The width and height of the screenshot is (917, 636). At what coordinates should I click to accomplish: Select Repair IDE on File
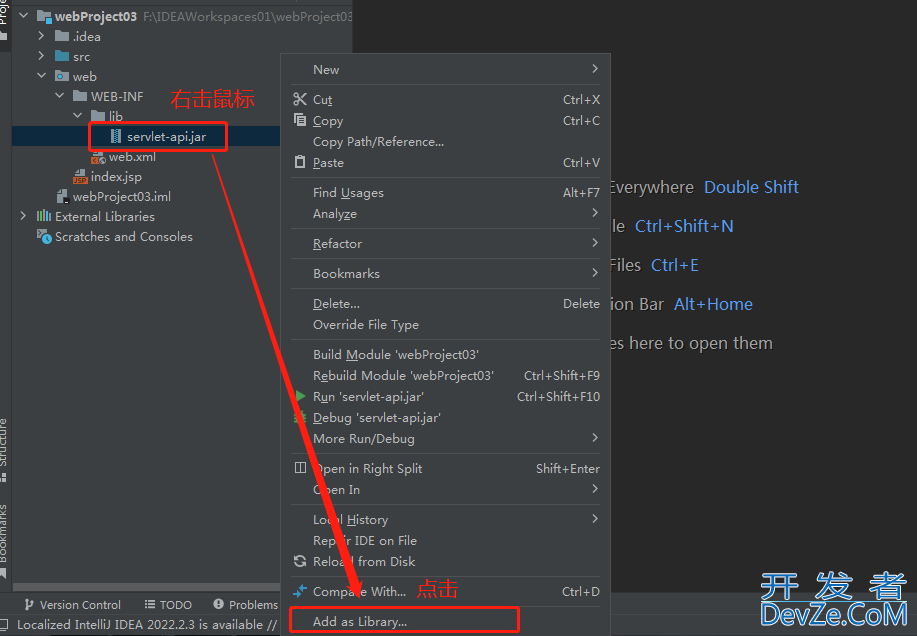(446, 540)
